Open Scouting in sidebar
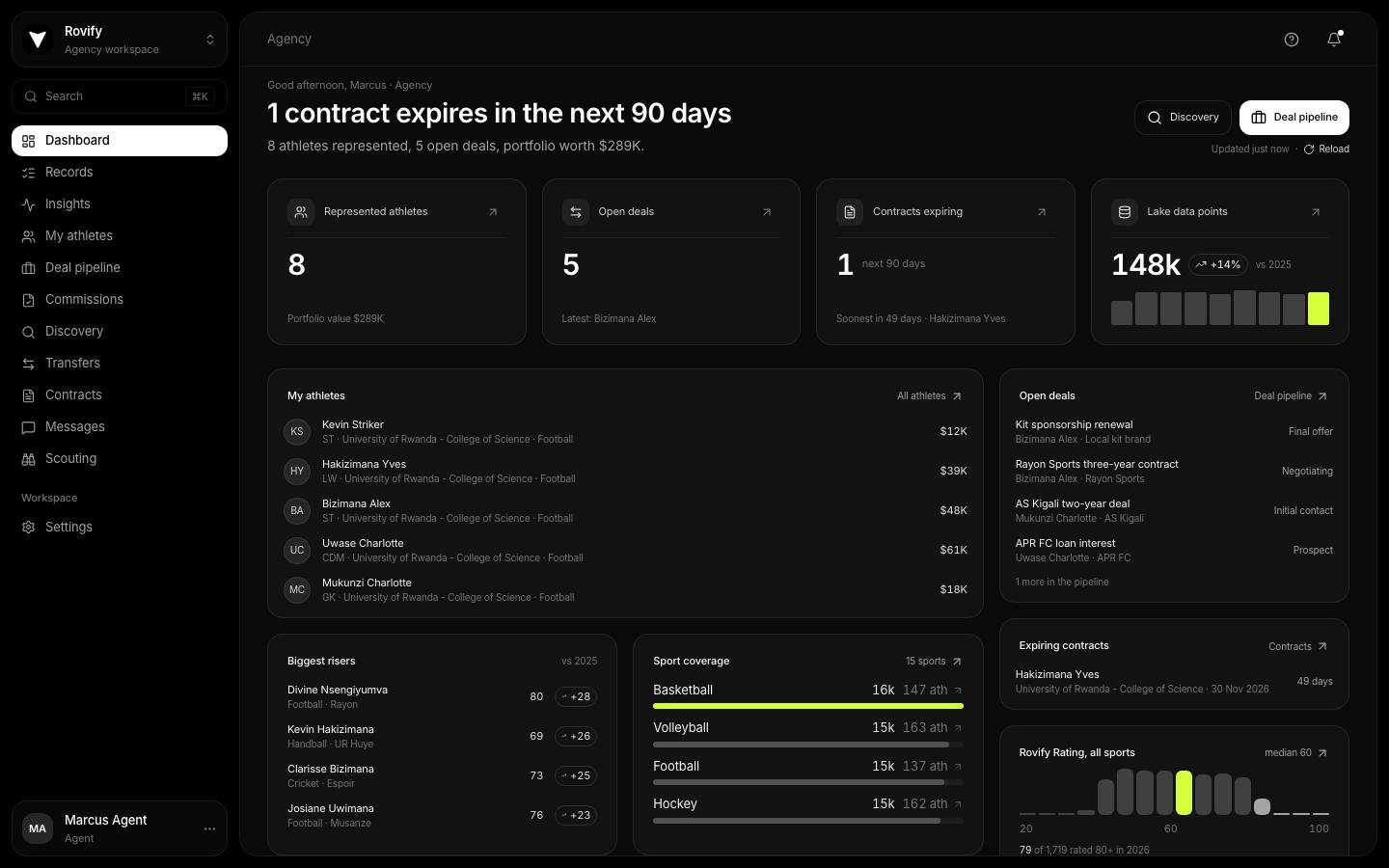Screen dimensions: 1389x868 pyautogui.click(x=120, y=459)
